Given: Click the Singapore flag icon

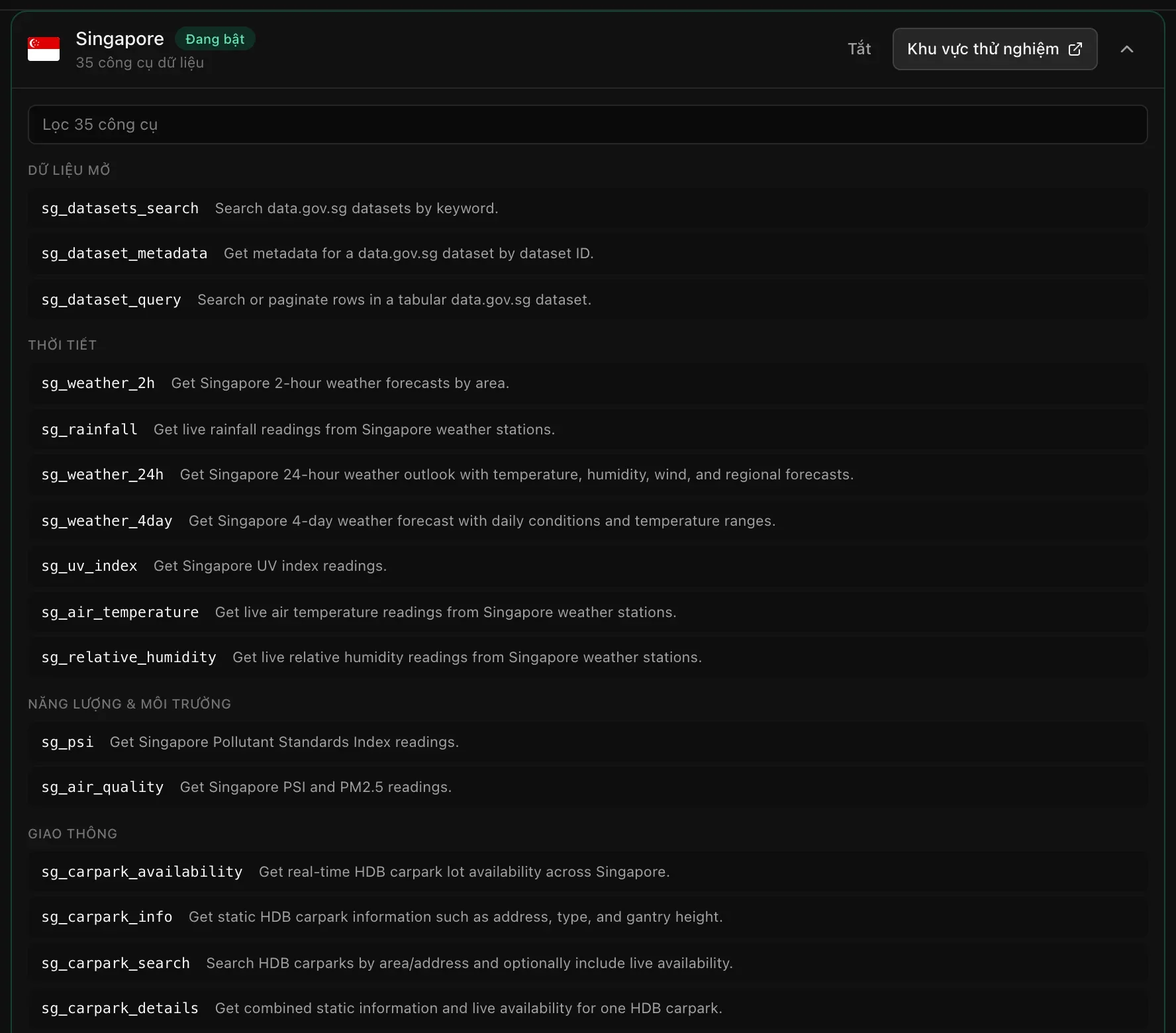Looking at the screenshot, I should pyautogui.click(x=44, y=49).
